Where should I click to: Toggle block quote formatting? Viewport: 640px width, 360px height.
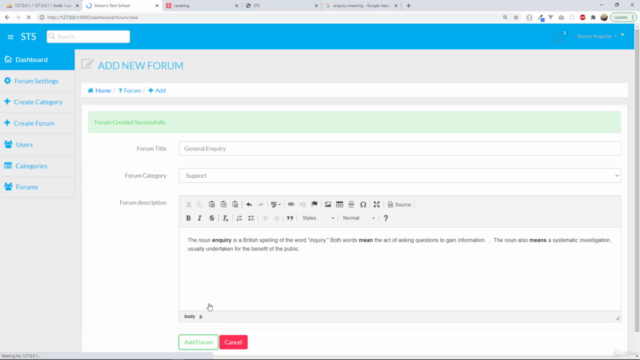click(x=290, y=218)
